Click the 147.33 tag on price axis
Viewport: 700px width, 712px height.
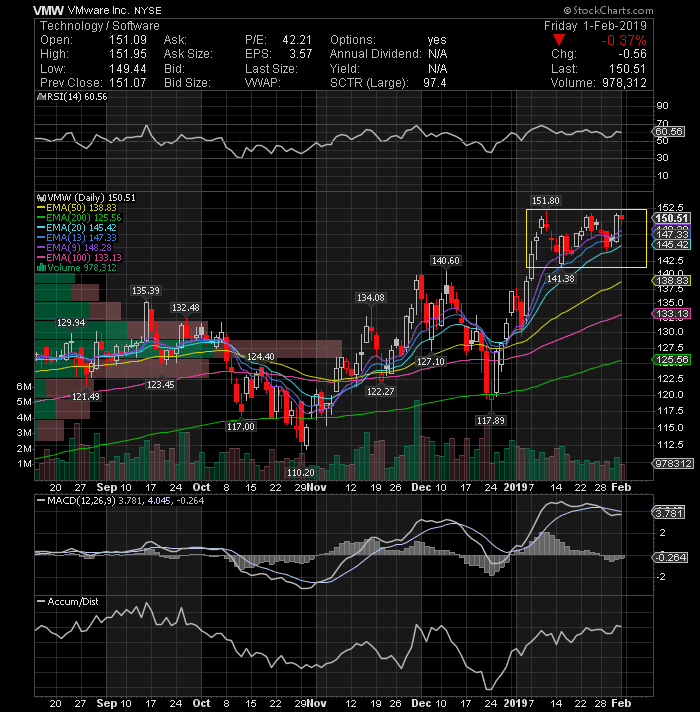(671, 235)
